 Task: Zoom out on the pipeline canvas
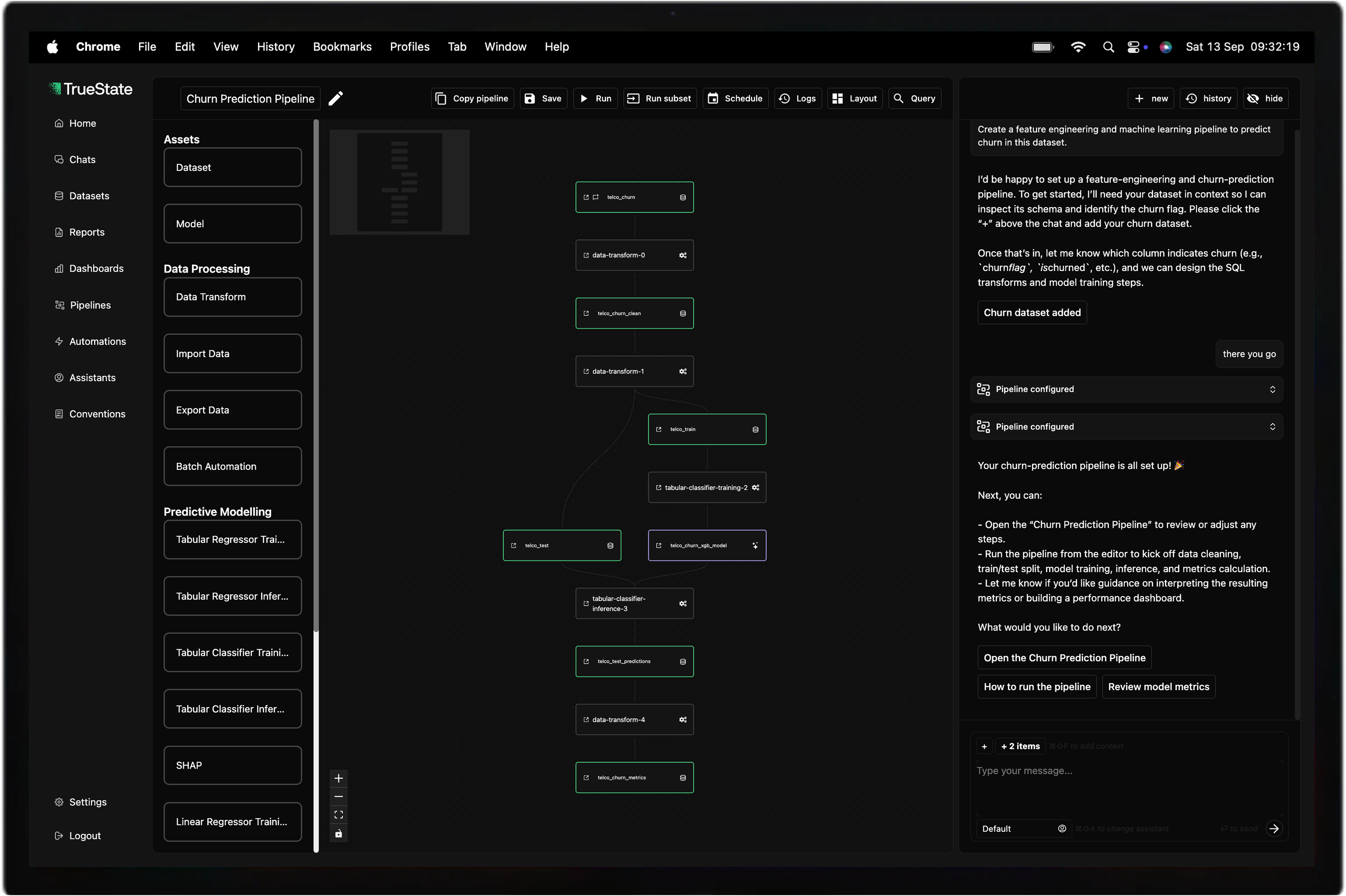338,797
